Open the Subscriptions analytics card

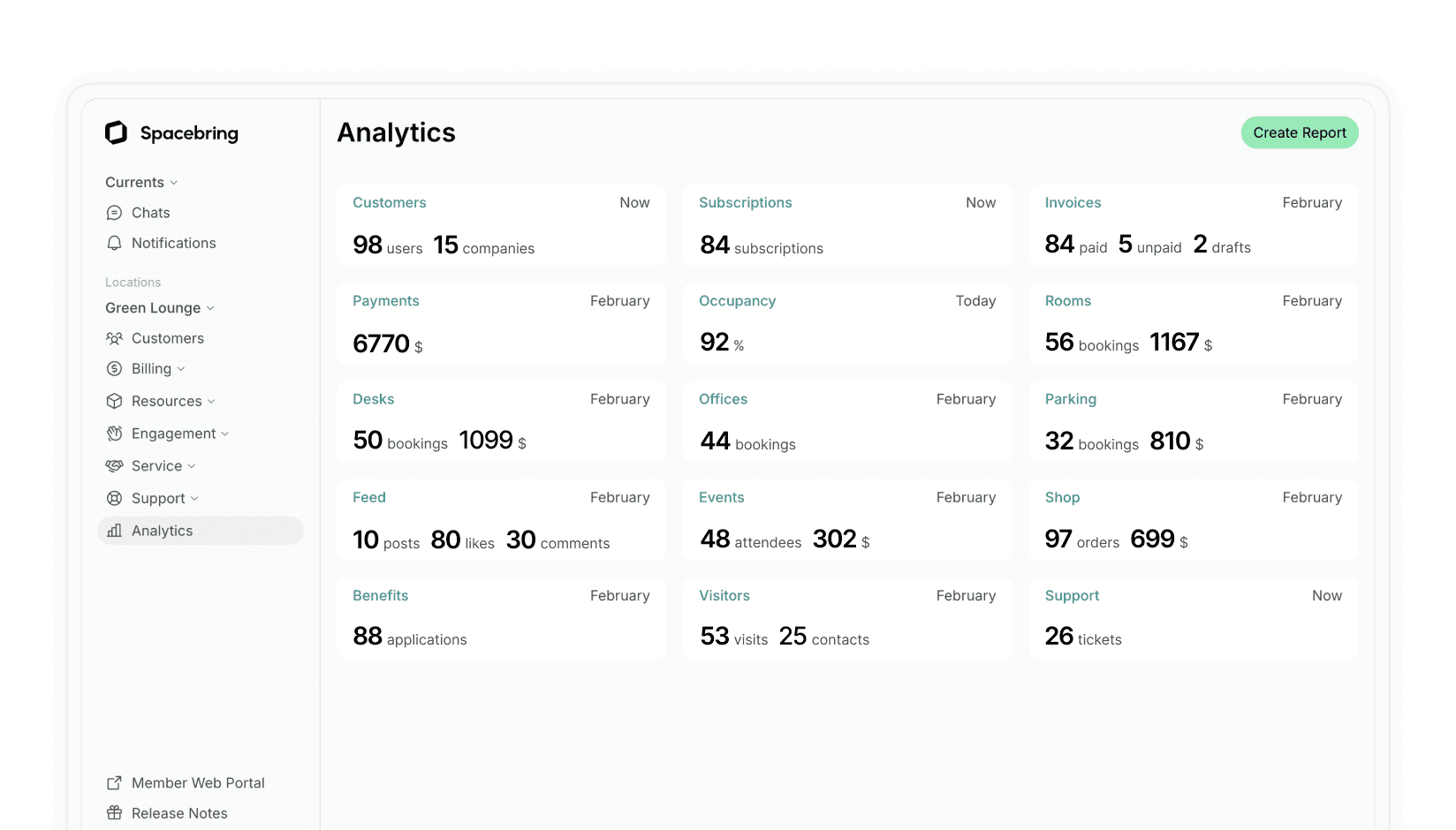tap(745, 202)
